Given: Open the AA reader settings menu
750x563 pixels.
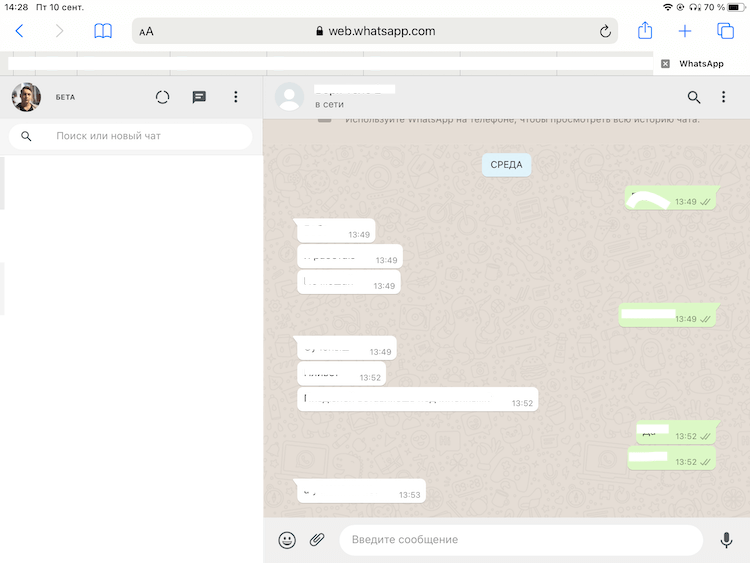Looking at the screenshot, I should [146, 31].
